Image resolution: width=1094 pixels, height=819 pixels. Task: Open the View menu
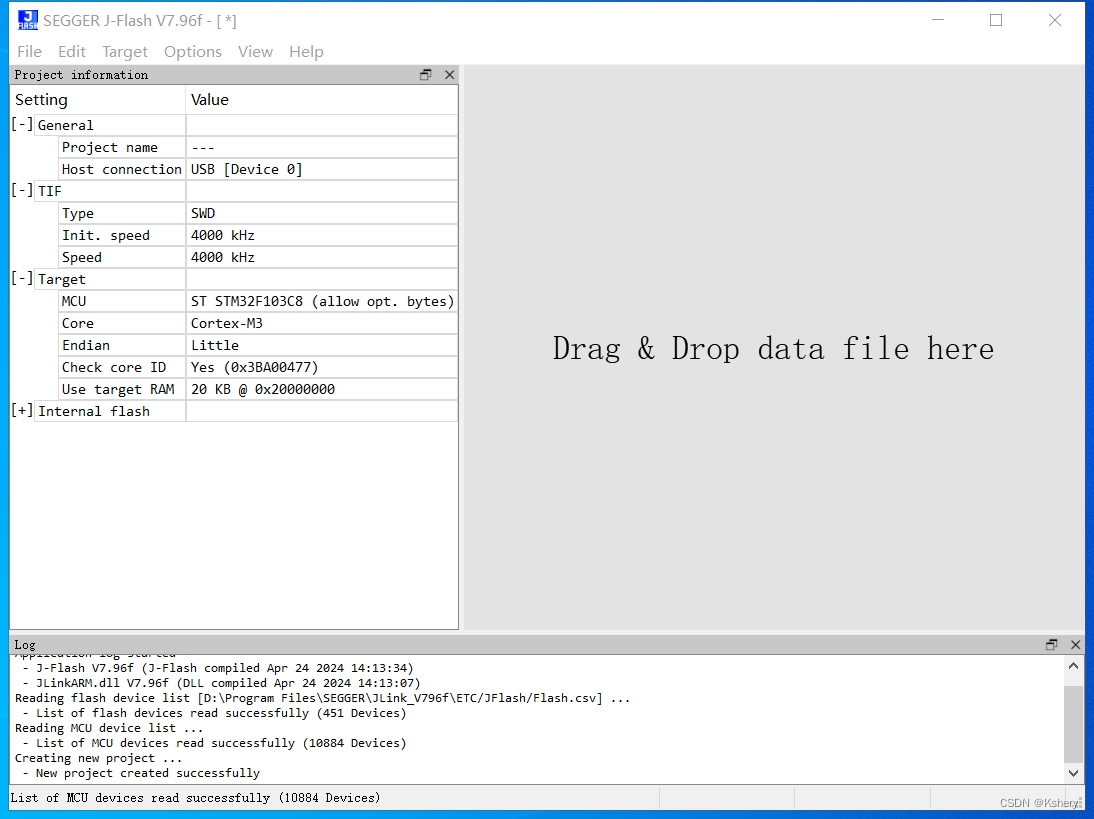pyautogui.click(x=255, y=52)
